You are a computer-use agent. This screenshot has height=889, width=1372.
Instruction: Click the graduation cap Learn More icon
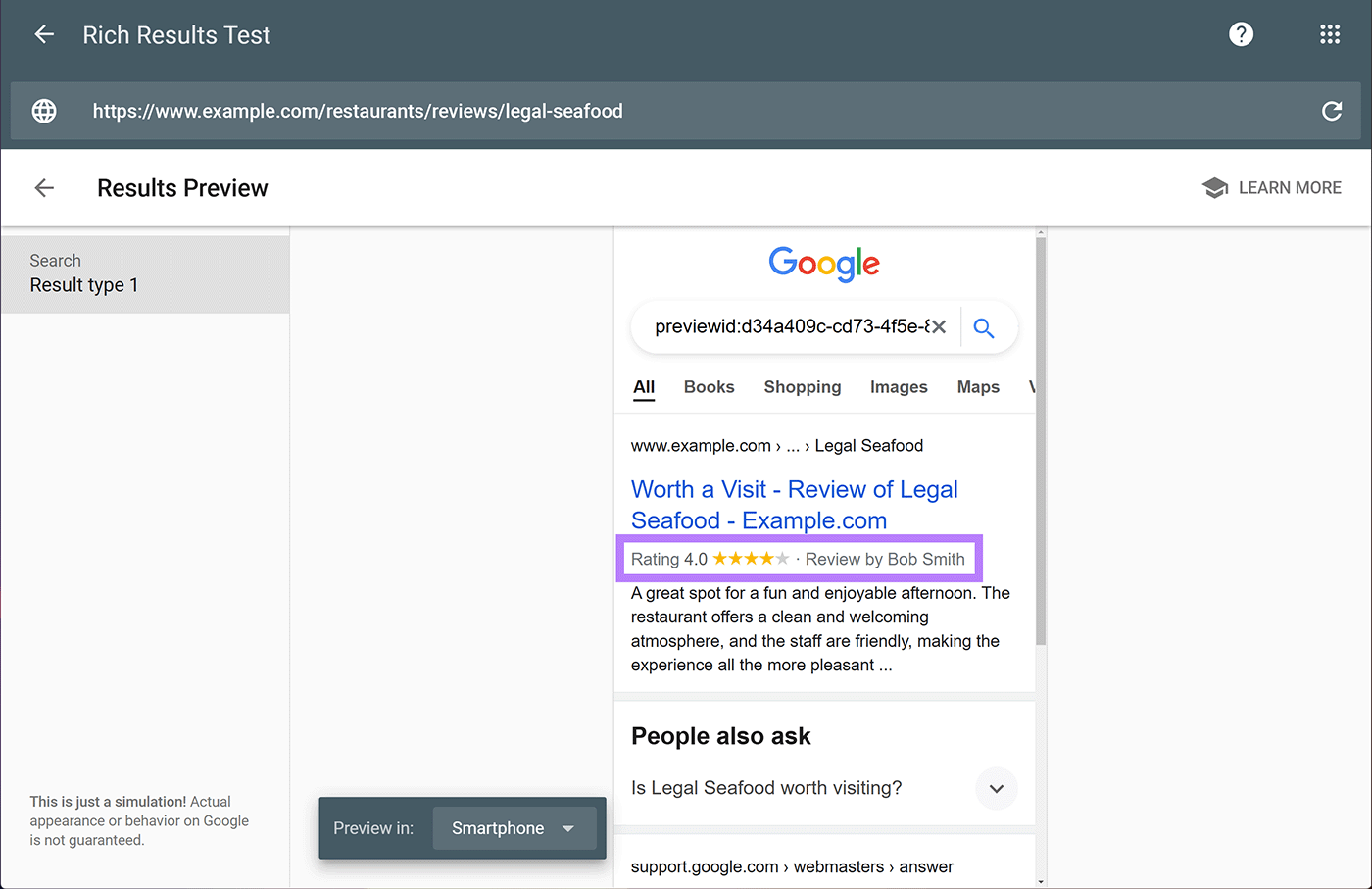(1214, 188)
